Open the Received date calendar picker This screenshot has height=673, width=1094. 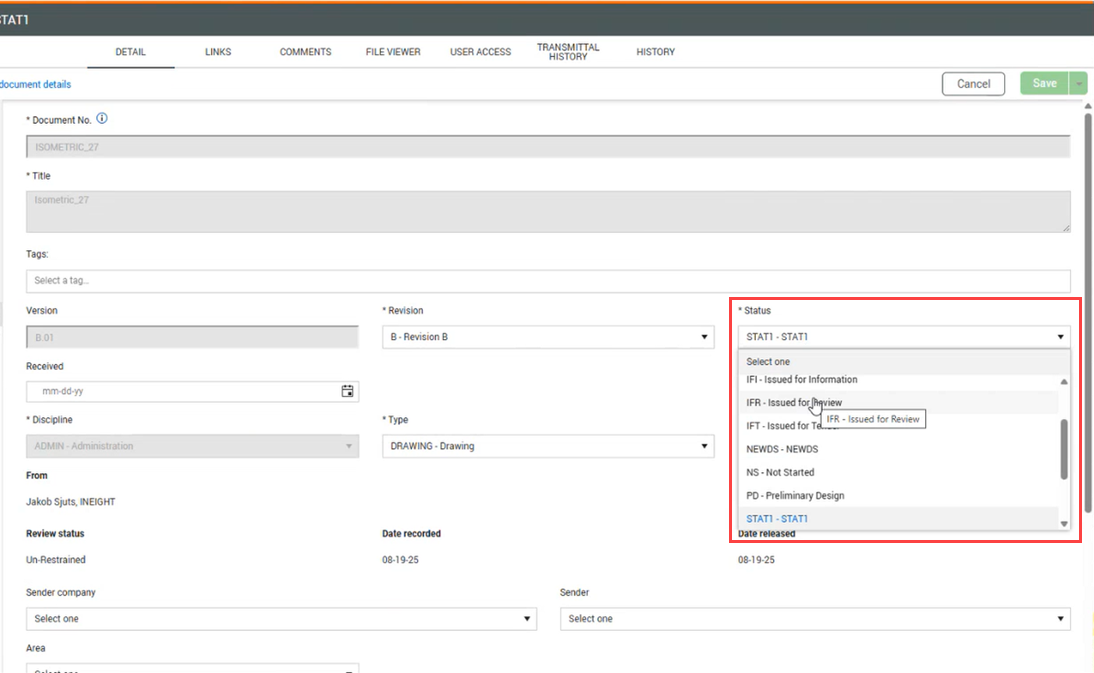pos(347,392)
